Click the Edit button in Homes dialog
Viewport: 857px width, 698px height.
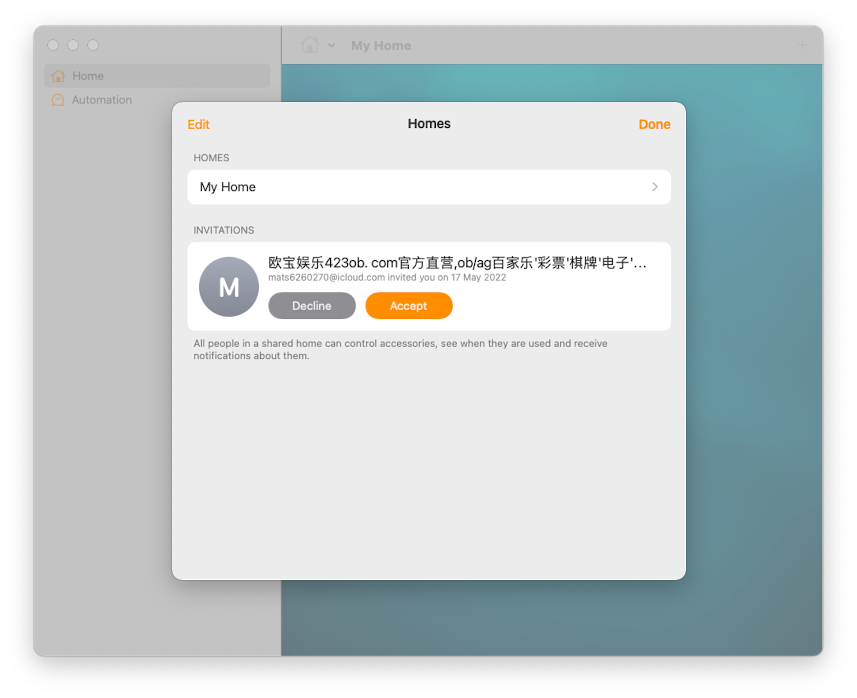198,125
